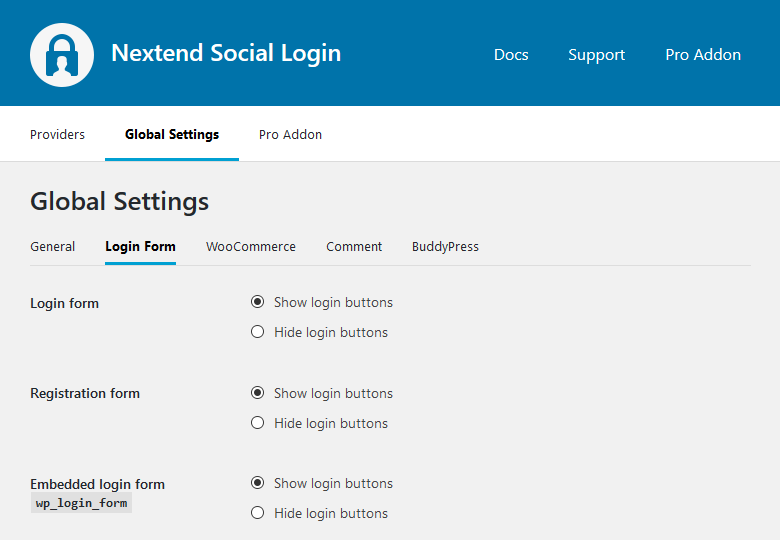
Task: Select Show login buttons for Login form
Action: point(258,302)
